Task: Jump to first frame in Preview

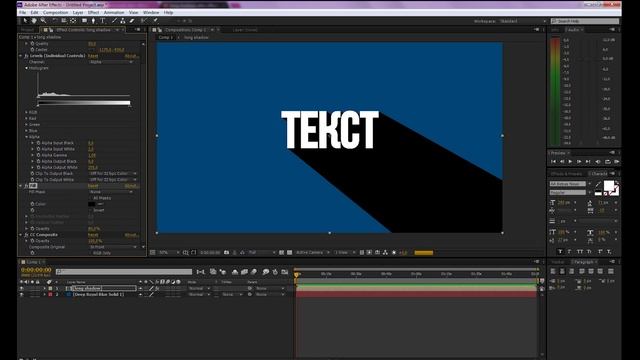Action: (553, 162)
